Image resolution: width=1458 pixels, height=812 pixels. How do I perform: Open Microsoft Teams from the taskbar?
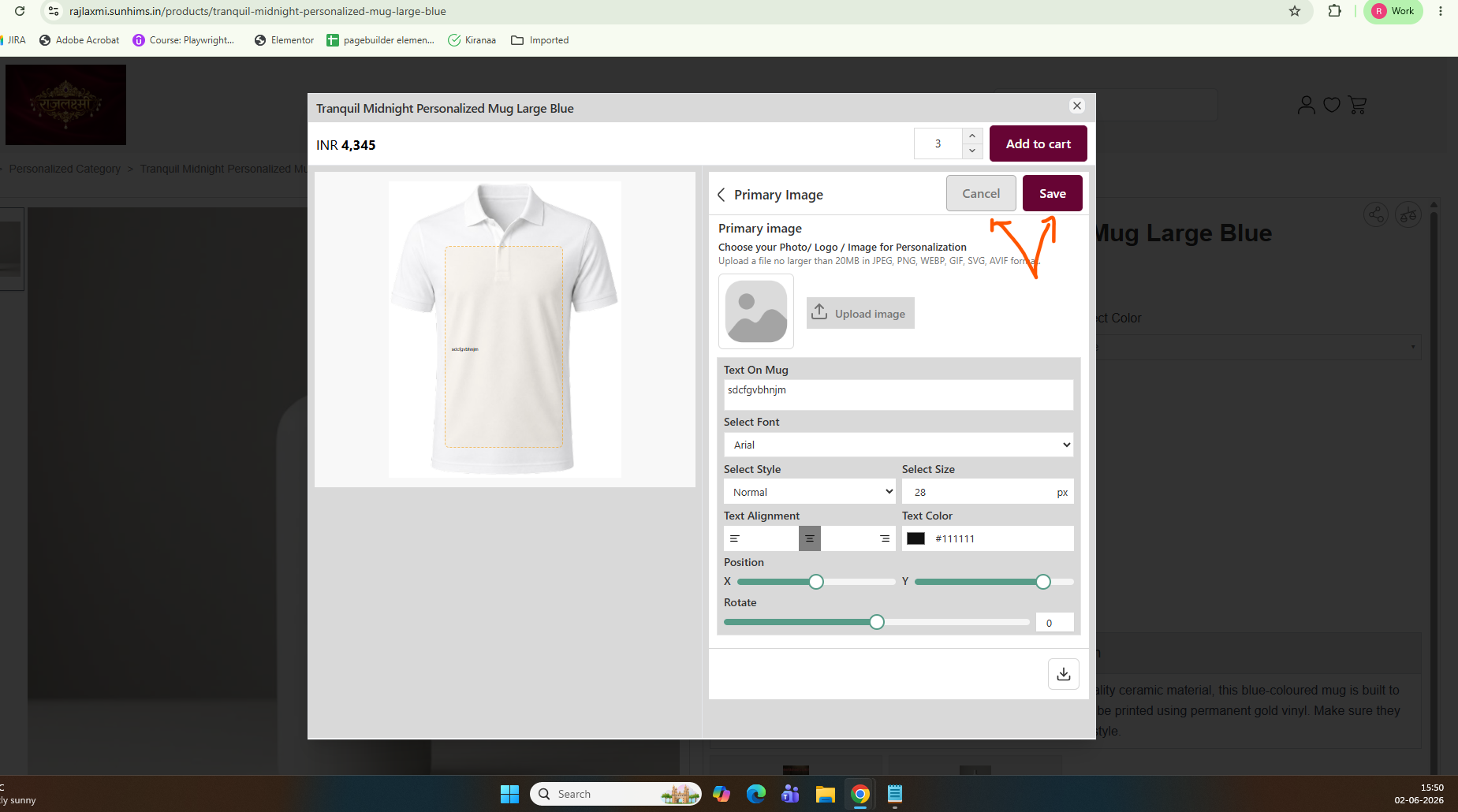point(790,794)
